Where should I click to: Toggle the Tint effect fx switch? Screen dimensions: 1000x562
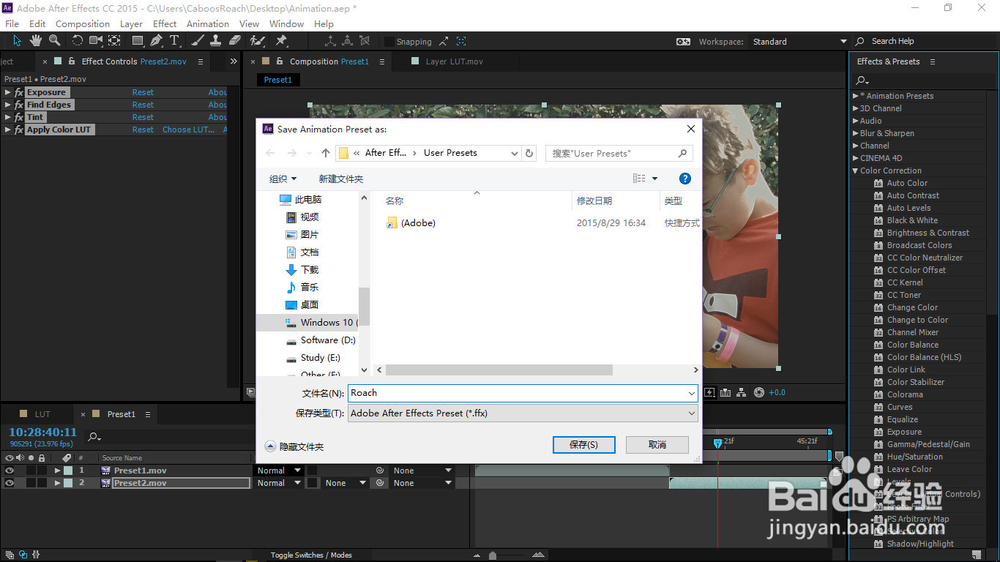point(19,117)
